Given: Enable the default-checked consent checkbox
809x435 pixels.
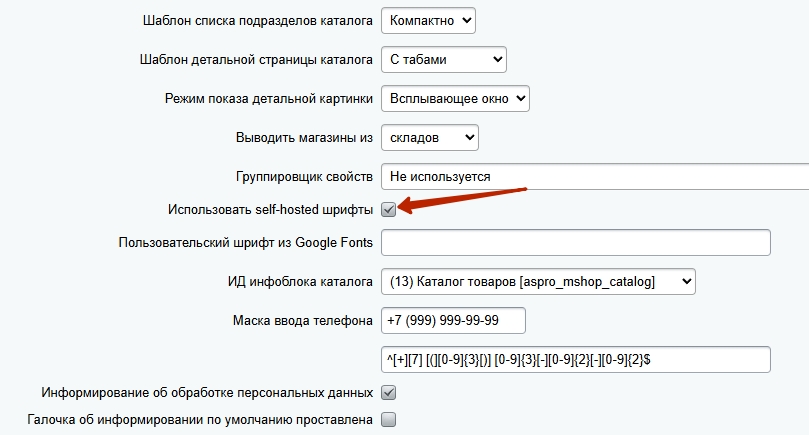Looking at the screenshot, I should point(389,420).
